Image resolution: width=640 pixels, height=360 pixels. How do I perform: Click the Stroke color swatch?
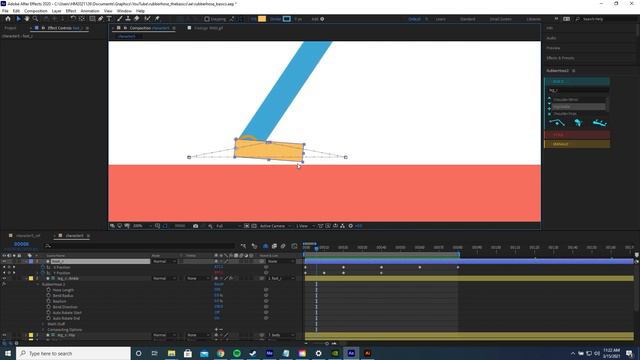pyautogui.click(x=287, y=19)
